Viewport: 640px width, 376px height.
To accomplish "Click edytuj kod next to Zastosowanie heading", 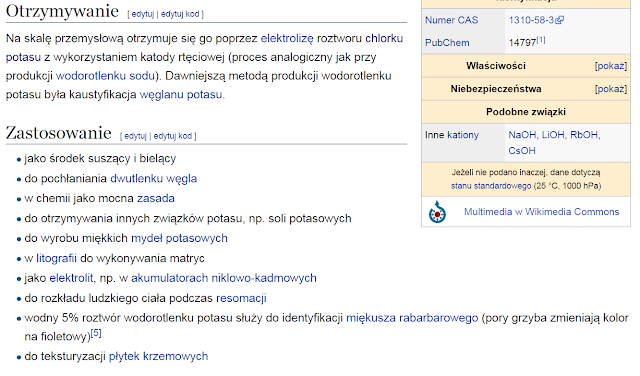I will (173, 136).
